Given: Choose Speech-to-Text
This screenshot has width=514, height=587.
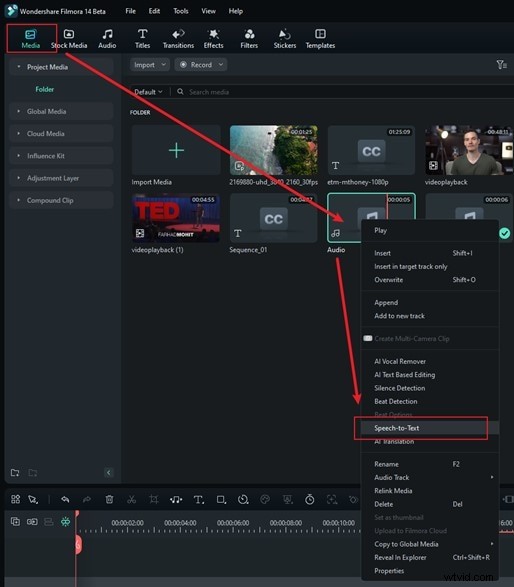Looking at the screenshot, I should 430,428.
